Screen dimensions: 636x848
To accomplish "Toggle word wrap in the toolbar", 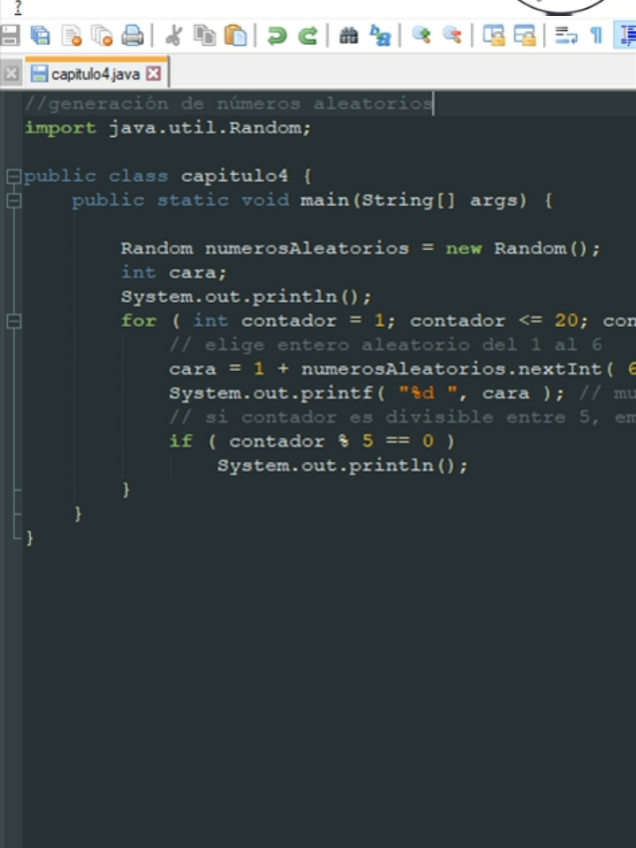I will (x=566, y=36).
